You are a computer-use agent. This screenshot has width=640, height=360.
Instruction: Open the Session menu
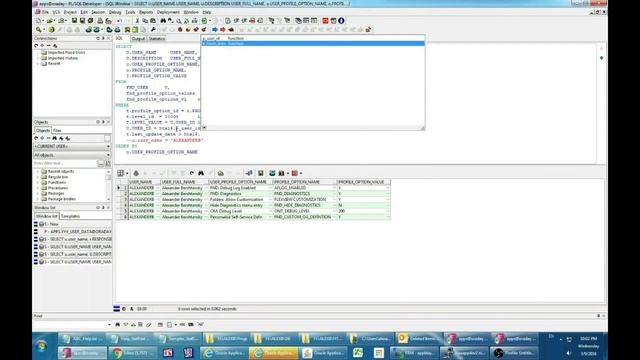[x=98, y=12]
